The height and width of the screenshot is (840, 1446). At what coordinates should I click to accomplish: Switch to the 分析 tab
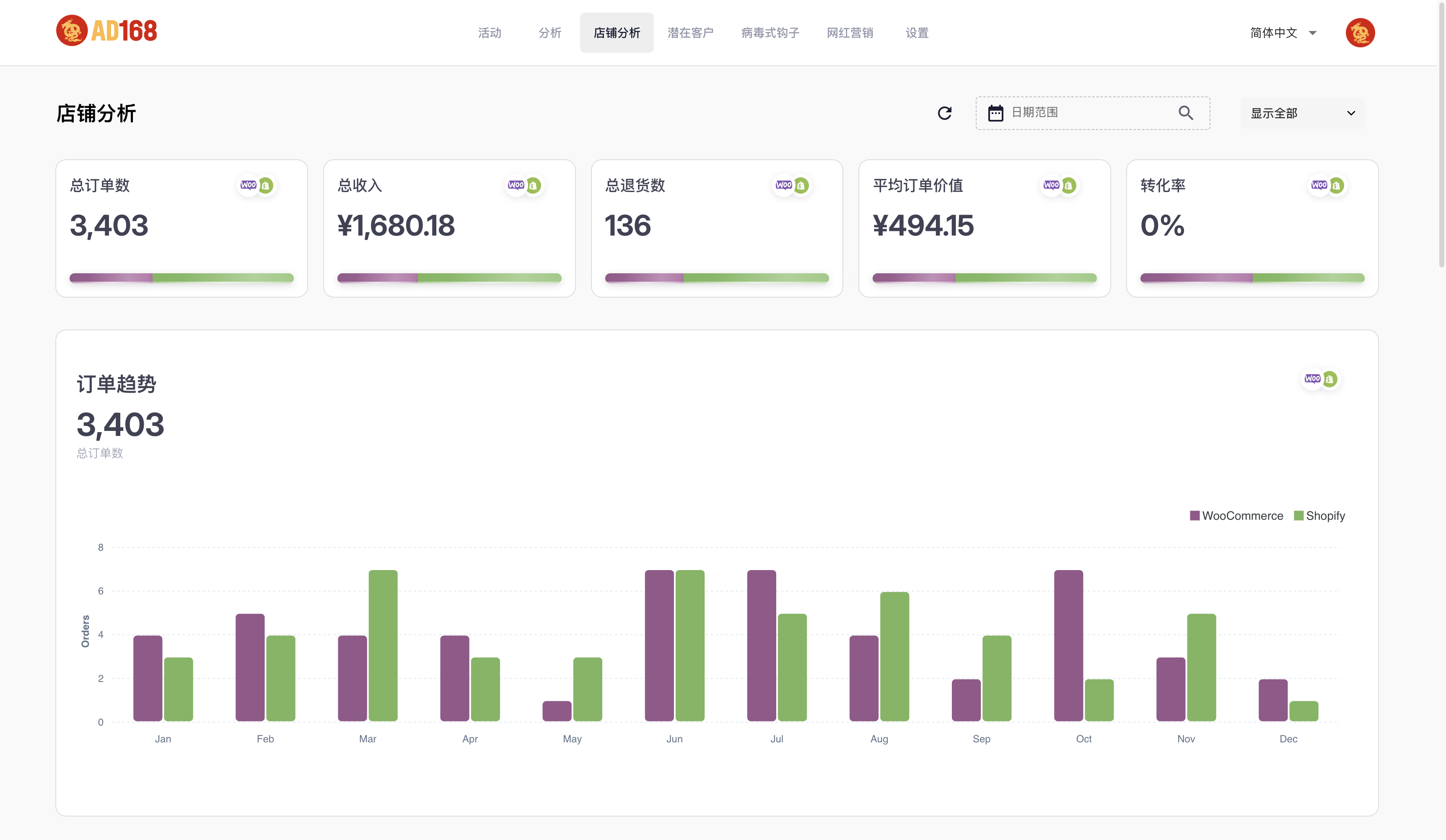[550, 33]
